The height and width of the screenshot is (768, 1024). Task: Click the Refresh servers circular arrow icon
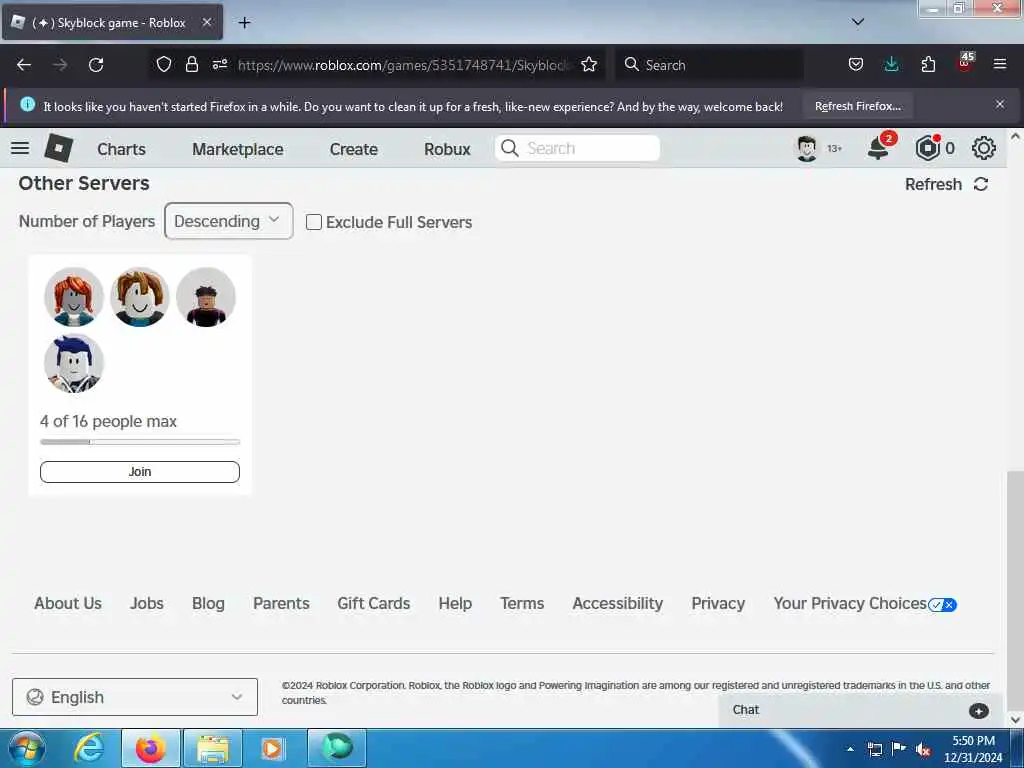[981, 184]
